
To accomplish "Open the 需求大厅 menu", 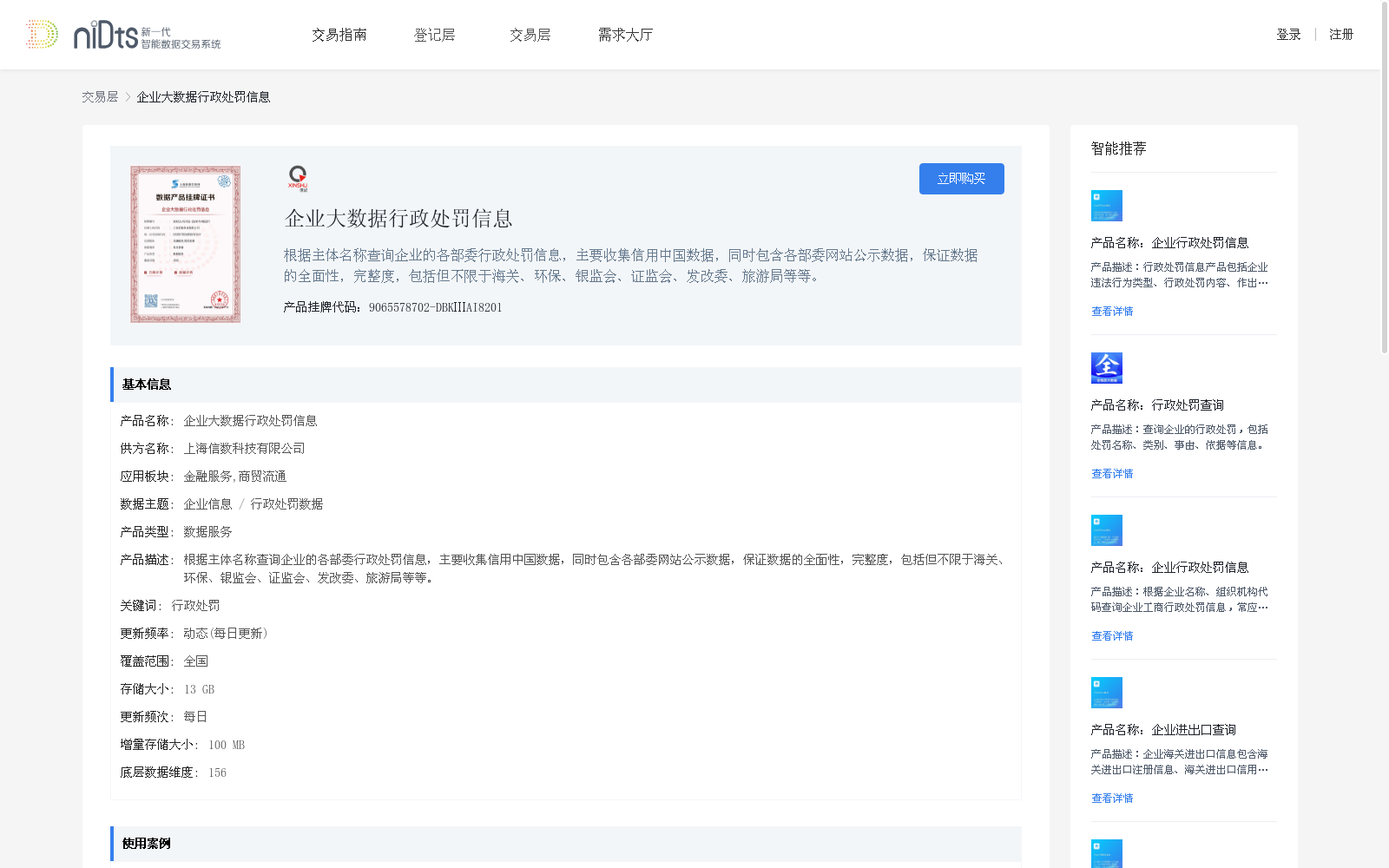I will point(626,35).
